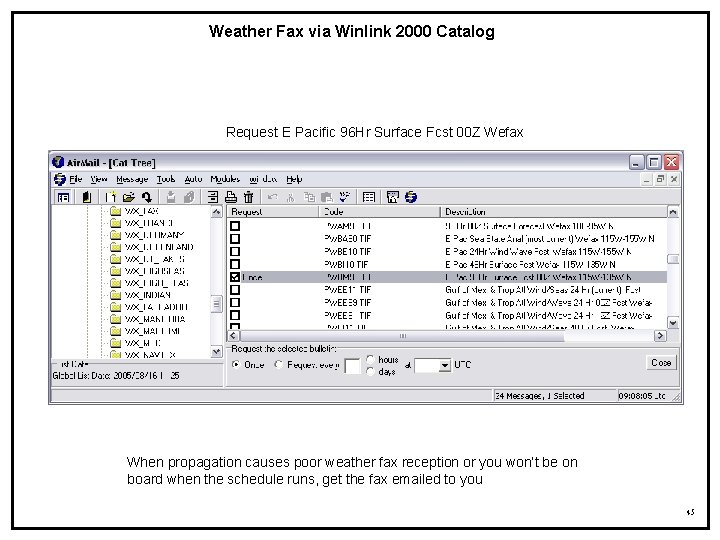Click the grayed attachment toolbar icon
The height and width of the screenshot is (540, 720).
(x=189, y=197)
